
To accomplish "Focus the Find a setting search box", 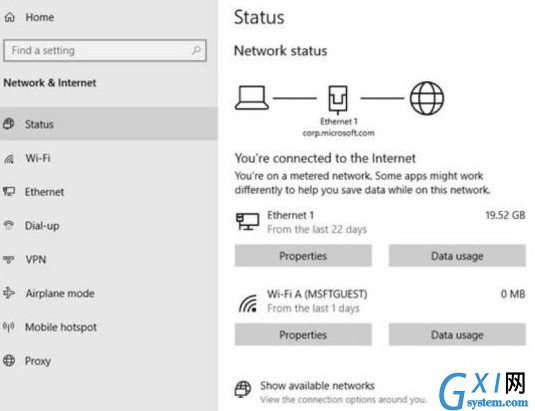I will tap(105, 50).
